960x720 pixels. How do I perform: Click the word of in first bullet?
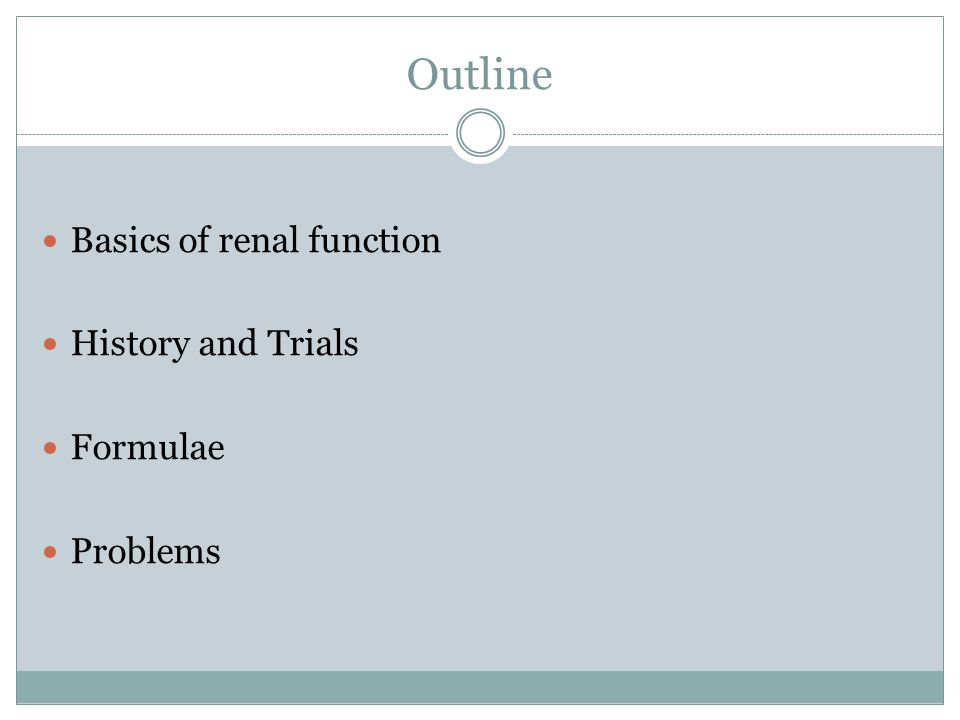coord(195,240)
